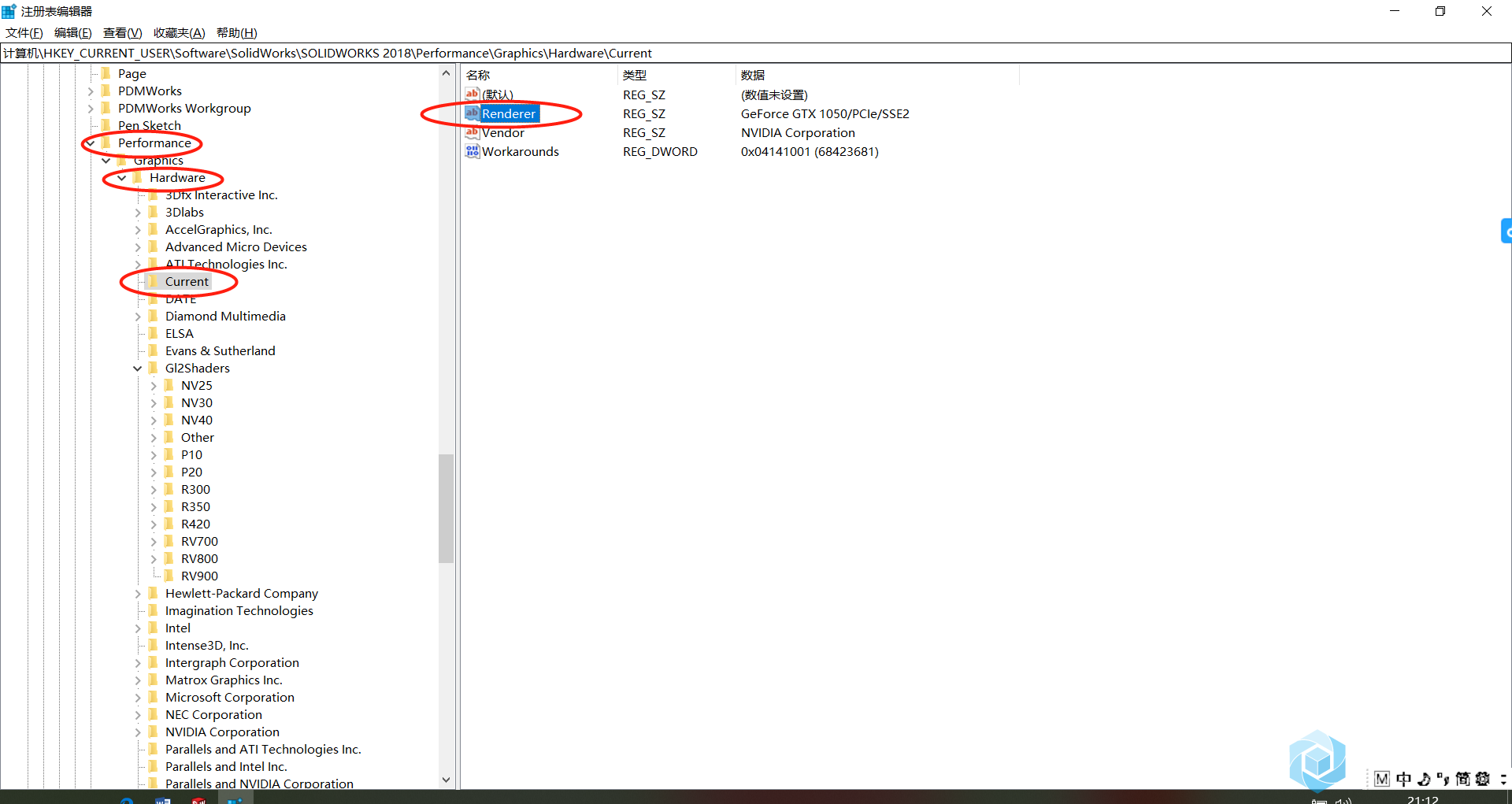
Task: Collapse the Graphics key
Action: tap(106, 161)
